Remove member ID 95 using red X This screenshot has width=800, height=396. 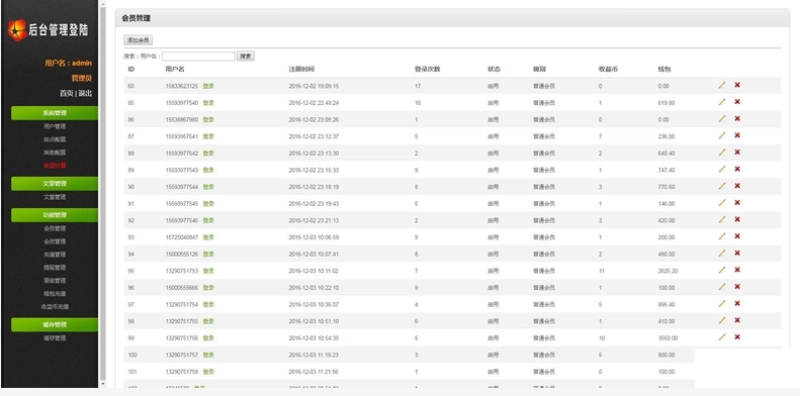(x=737, y=270)
